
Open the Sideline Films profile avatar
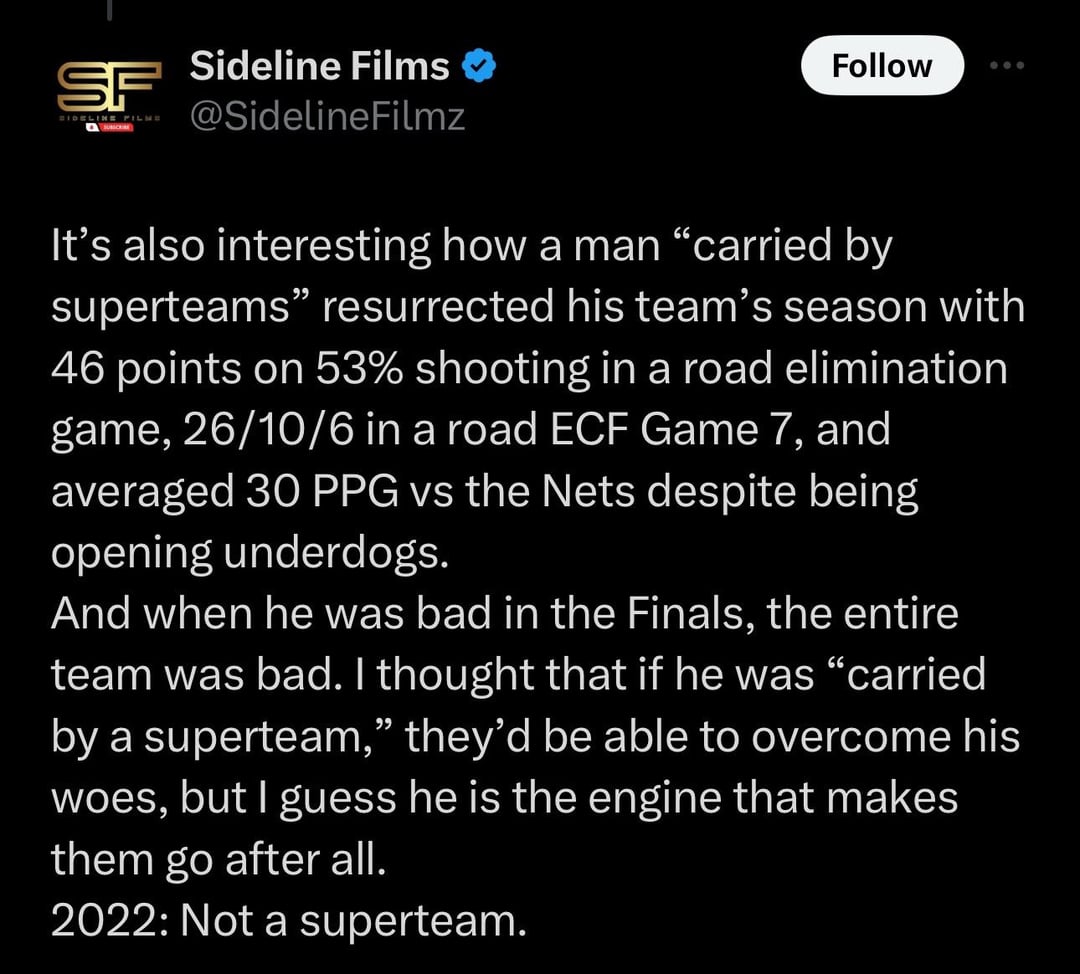(107, 97)
